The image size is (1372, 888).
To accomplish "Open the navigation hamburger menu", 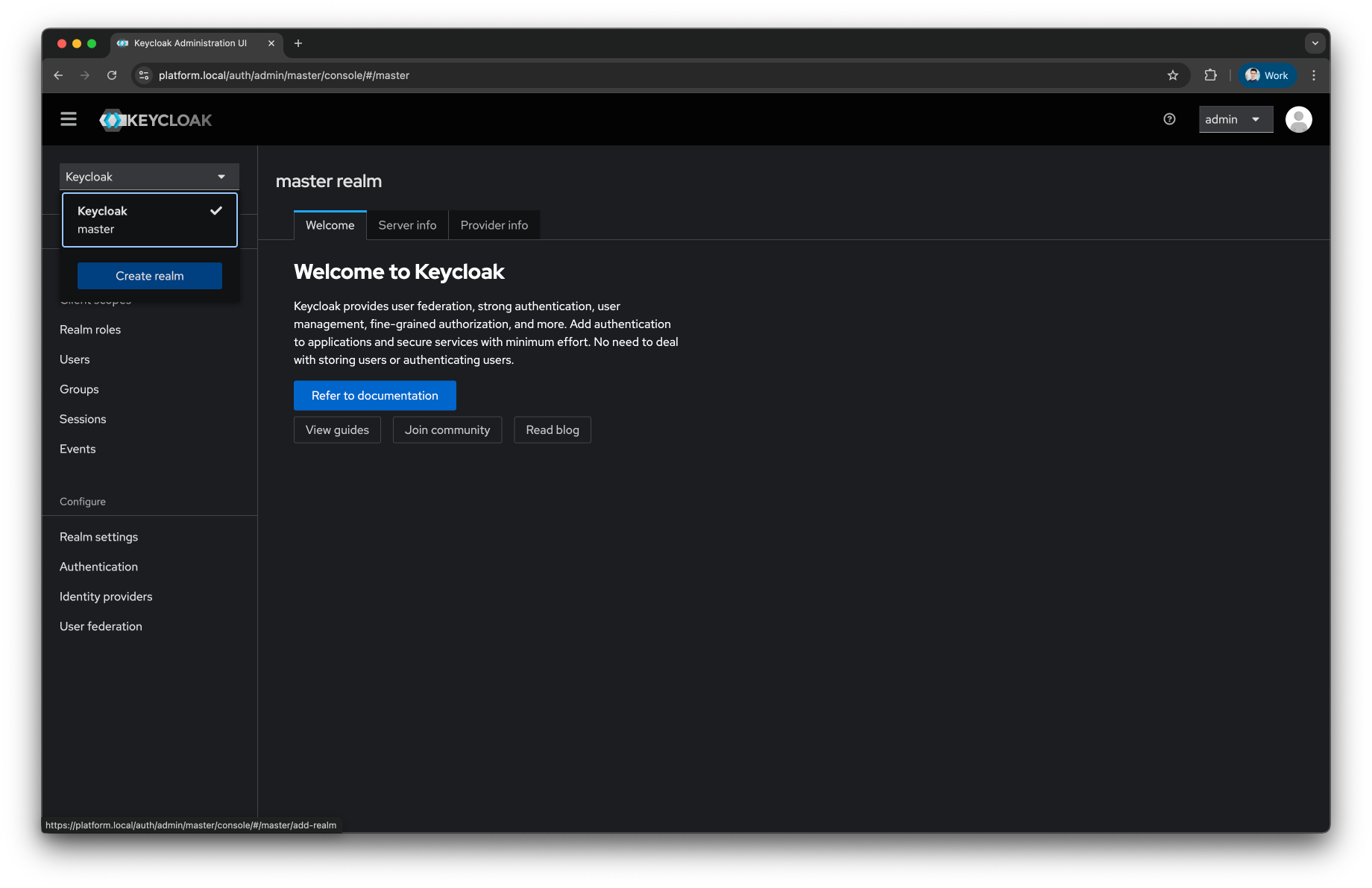I will [x=68, y=119].
